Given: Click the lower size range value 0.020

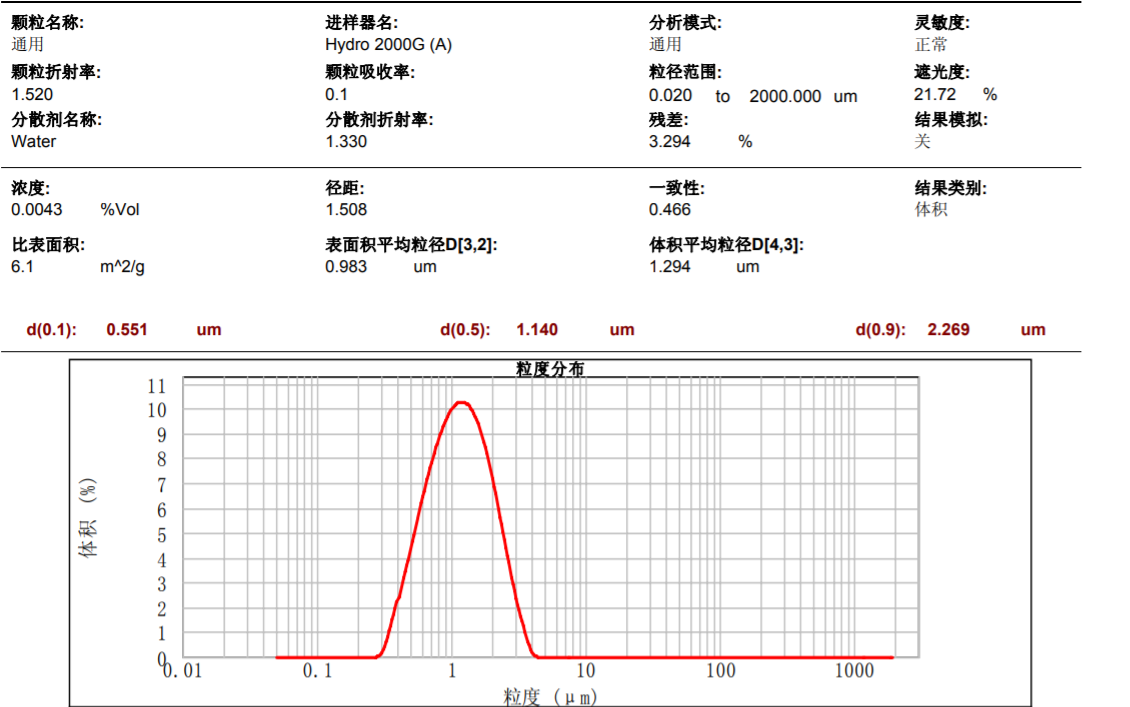Looking at the screenshot, I should click(670, 96).
